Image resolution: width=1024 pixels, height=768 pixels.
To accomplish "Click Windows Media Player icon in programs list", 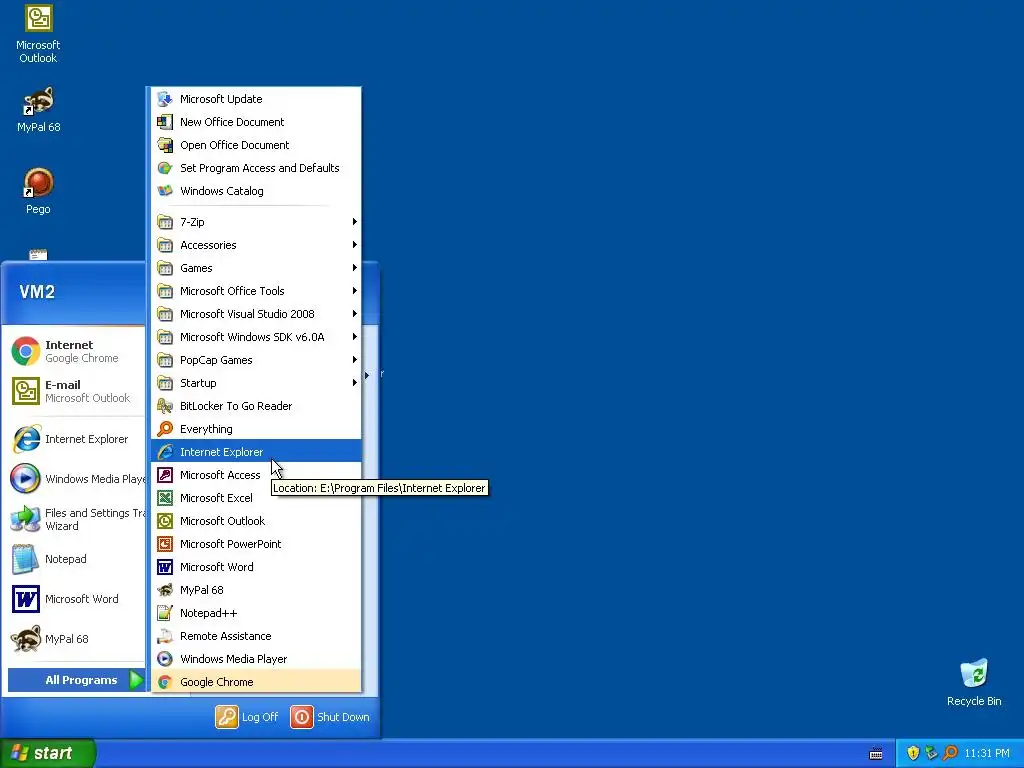I will 165,659.
